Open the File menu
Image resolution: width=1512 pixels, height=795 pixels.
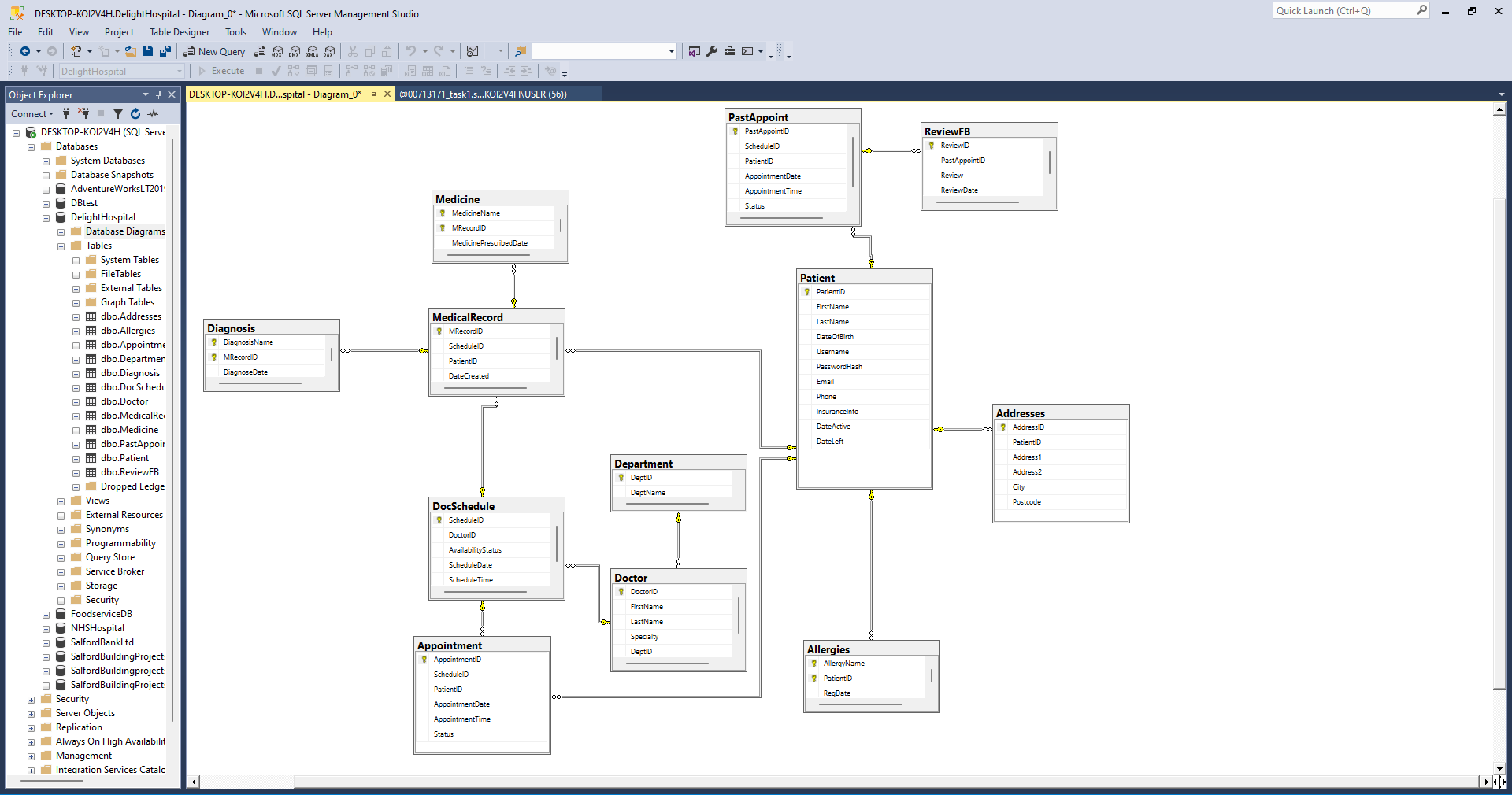15,32
